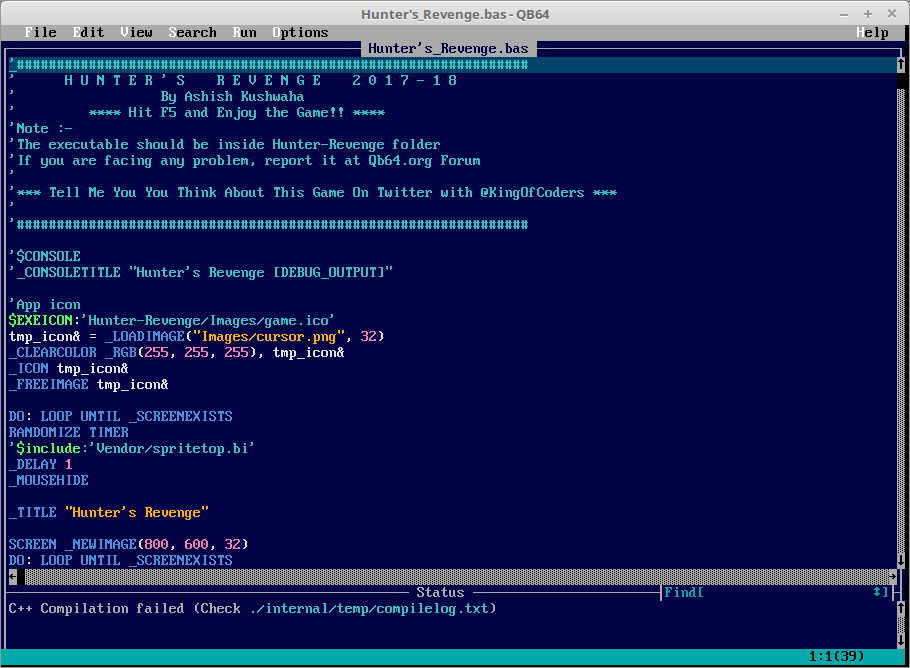Image resolution: width=910 pixels, height=668 pixels.
Task: Click the horizontal scrollbar track
Action: (x=450, y=577)
